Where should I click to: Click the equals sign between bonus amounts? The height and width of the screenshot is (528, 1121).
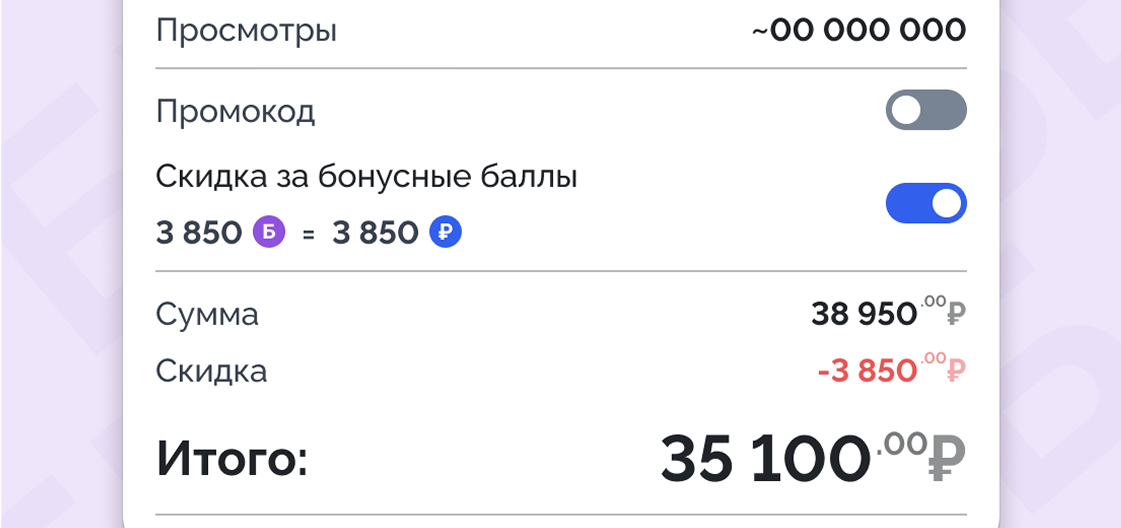point(308,234)
